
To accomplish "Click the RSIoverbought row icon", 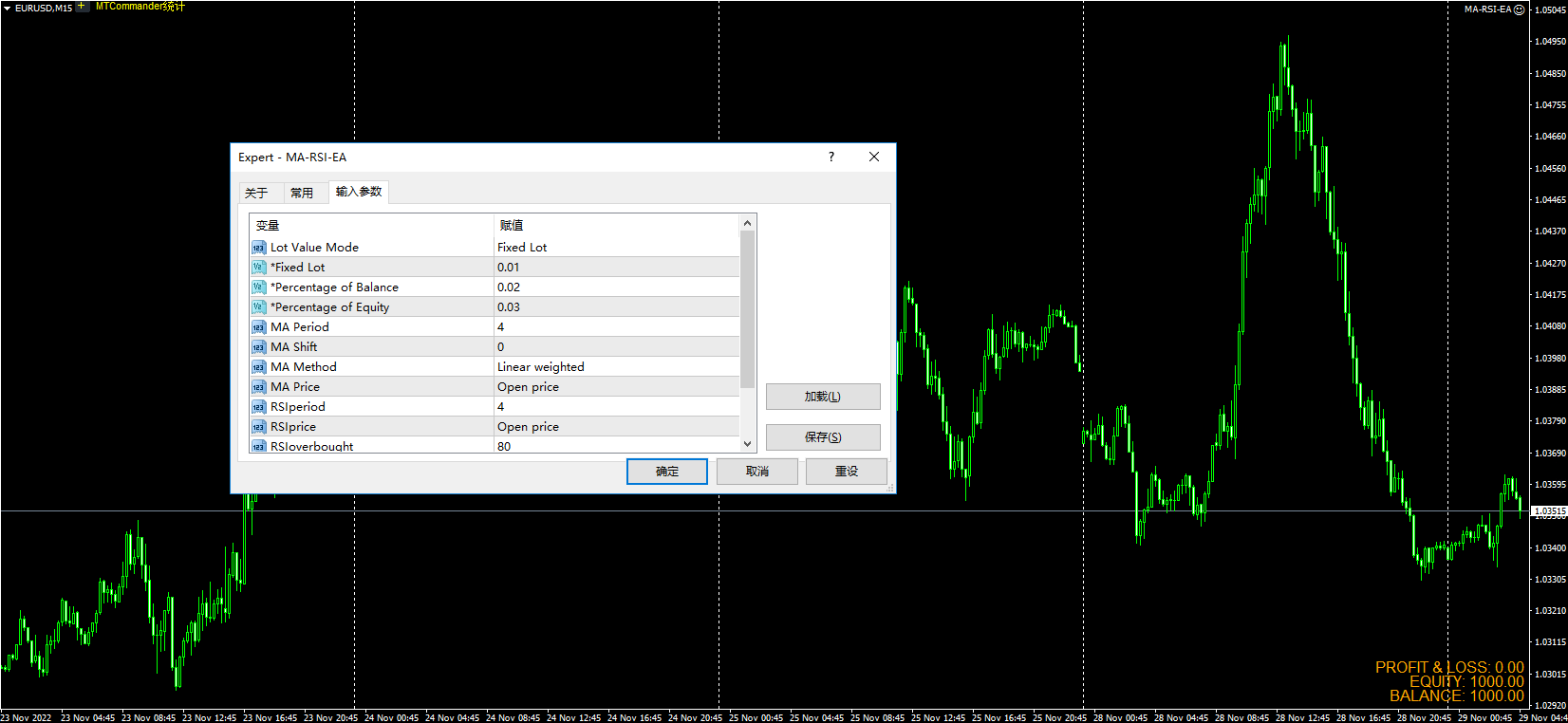I will click(x=258, y=446).
